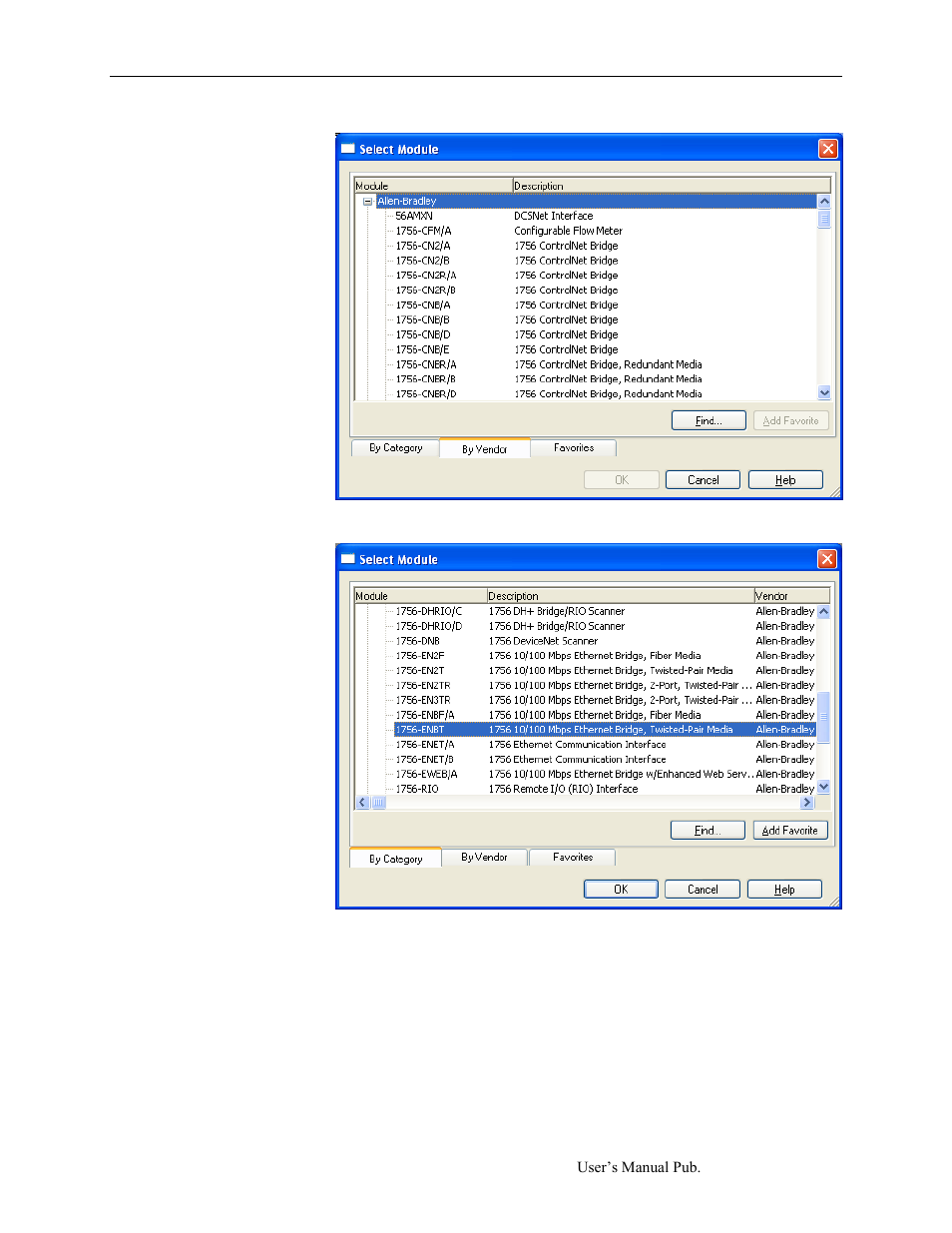Close the lower Select Module dialog
Screen dimensions: 952x1233
point(826,559)
